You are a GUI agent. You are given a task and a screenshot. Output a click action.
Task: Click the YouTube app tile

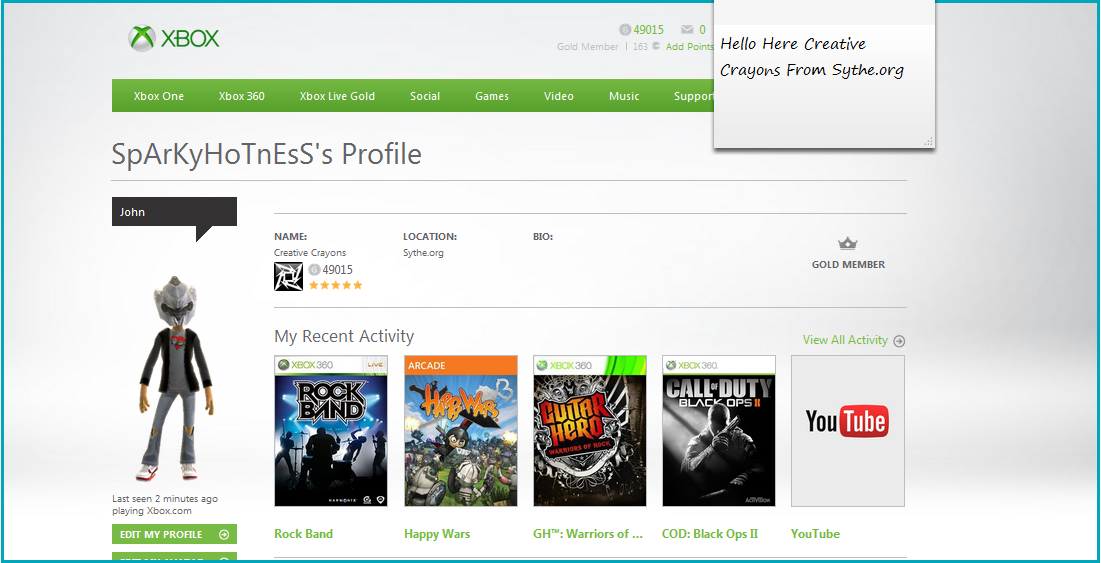pyautogui.click(x=848, y=431)
